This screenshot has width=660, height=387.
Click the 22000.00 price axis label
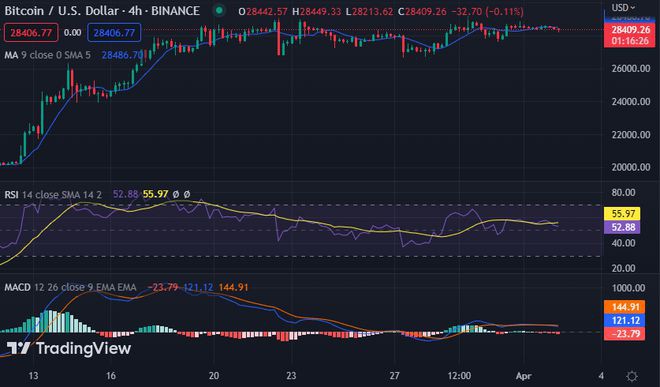(x=631, y=135)
